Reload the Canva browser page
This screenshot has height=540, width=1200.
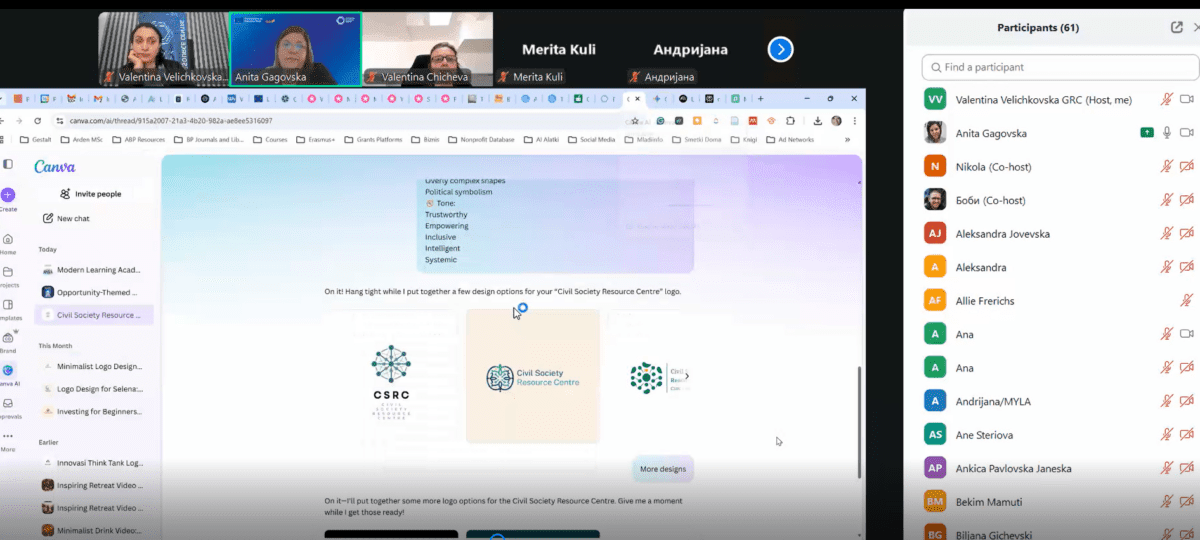tap(37, 120)
